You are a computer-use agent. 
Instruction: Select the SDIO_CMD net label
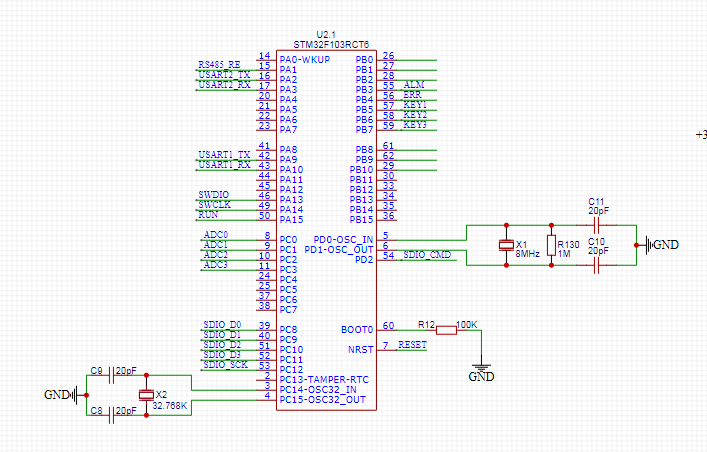pyautogui.click(x=427, y=255)
